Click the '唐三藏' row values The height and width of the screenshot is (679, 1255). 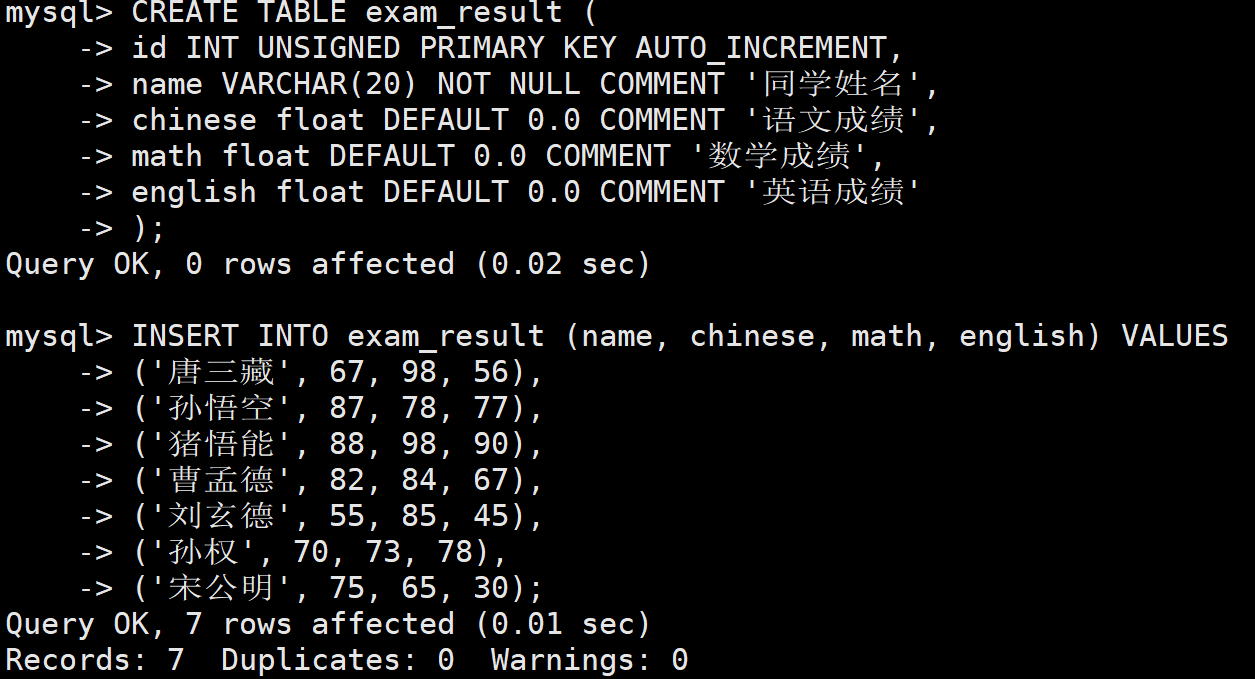point(338,372)
